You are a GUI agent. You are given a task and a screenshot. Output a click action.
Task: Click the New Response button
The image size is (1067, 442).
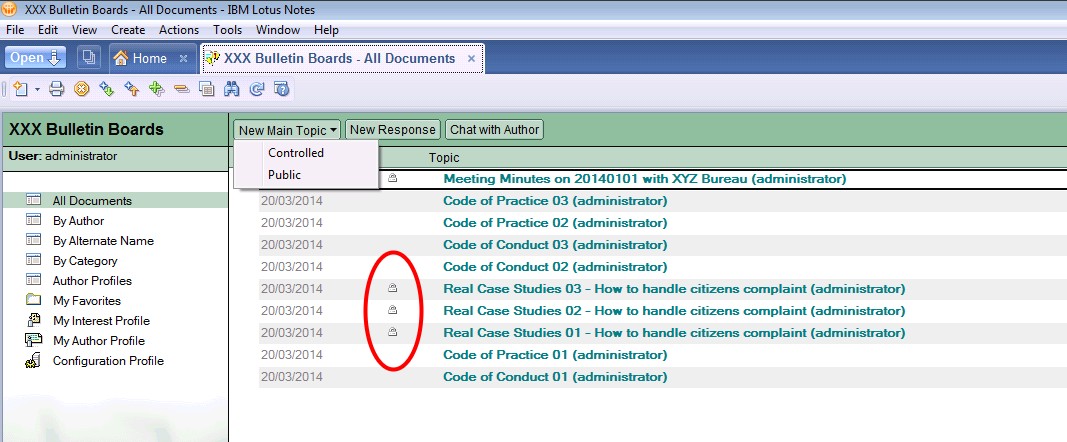(x=393, y=130)
